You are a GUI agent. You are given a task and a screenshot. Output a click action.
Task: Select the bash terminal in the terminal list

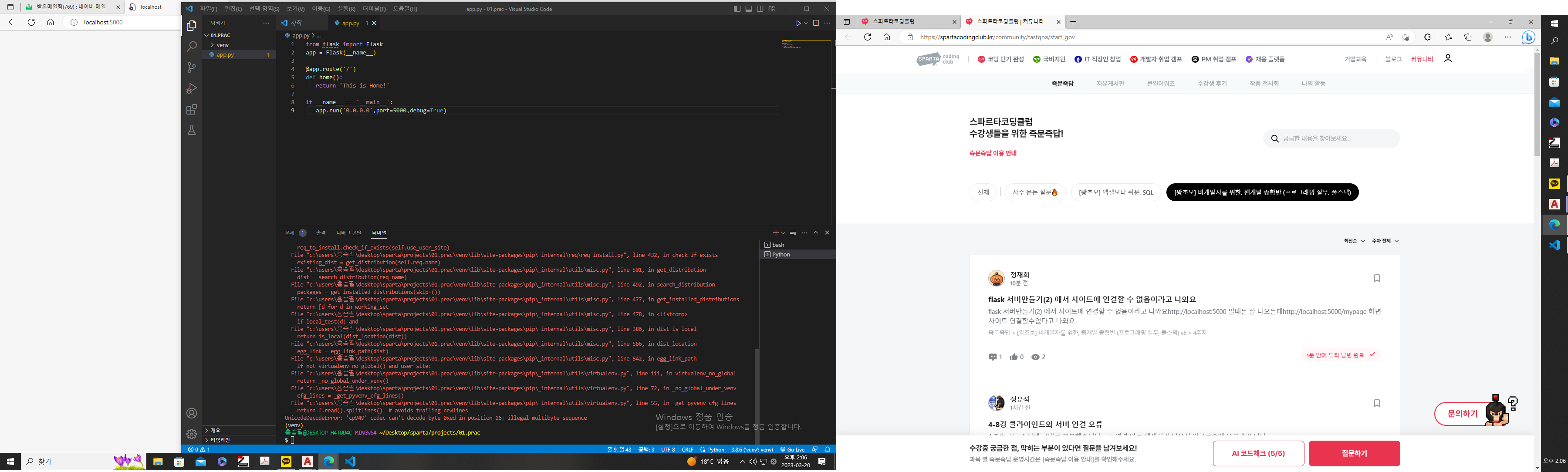(798, 245)
